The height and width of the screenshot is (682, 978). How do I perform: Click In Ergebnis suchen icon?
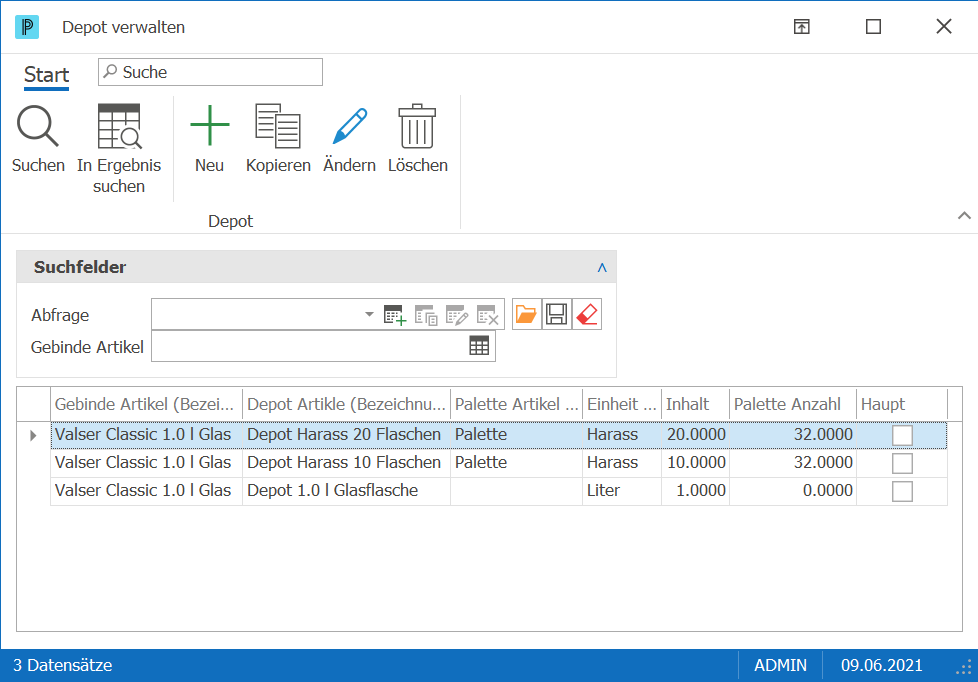(x=119, y=126)
